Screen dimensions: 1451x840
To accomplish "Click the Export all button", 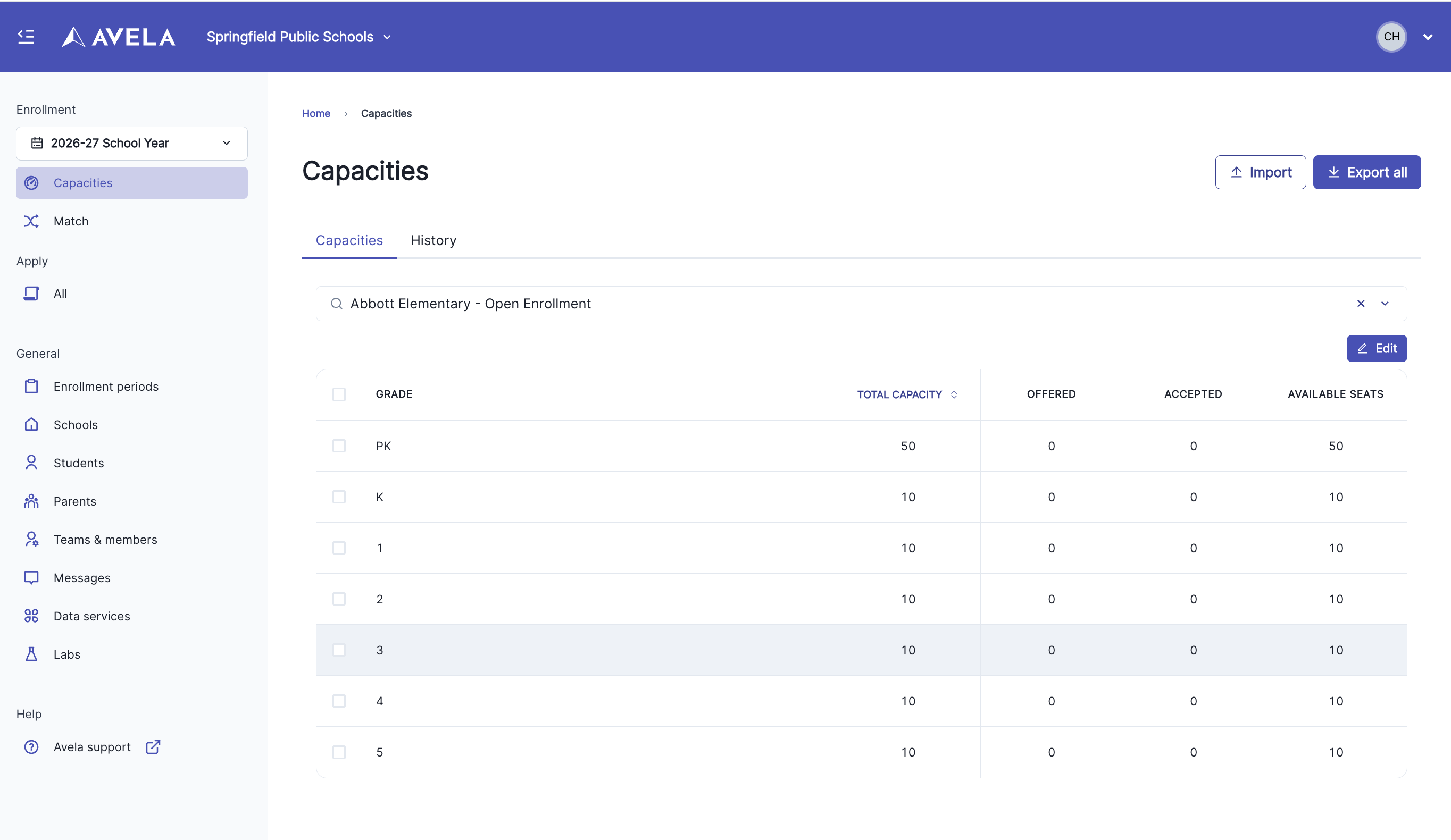I will tap(1366, 172).
